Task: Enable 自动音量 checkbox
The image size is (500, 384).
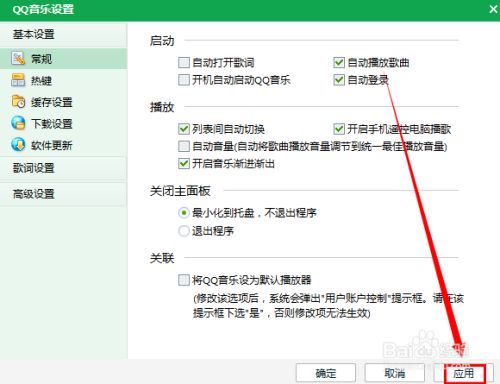Action: click(184, 146)
